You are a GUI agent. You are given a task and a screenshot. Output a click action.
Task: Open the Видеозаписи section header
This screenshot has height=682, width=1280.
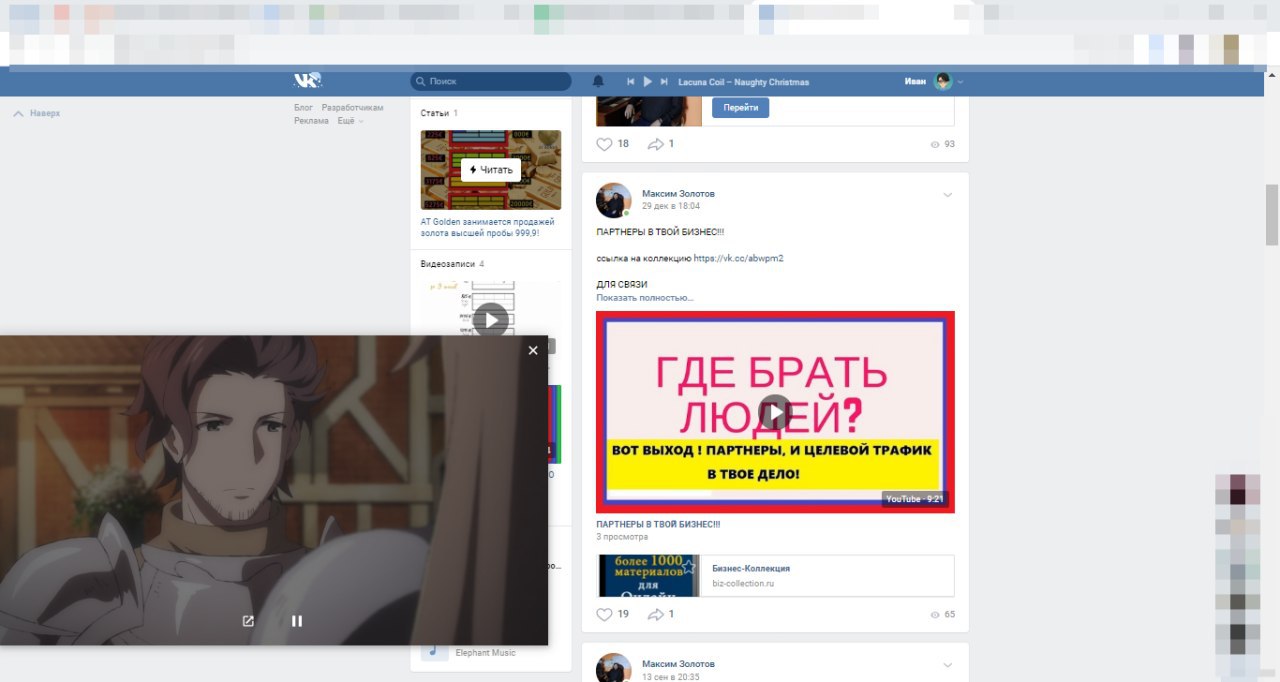click(452, 264)
